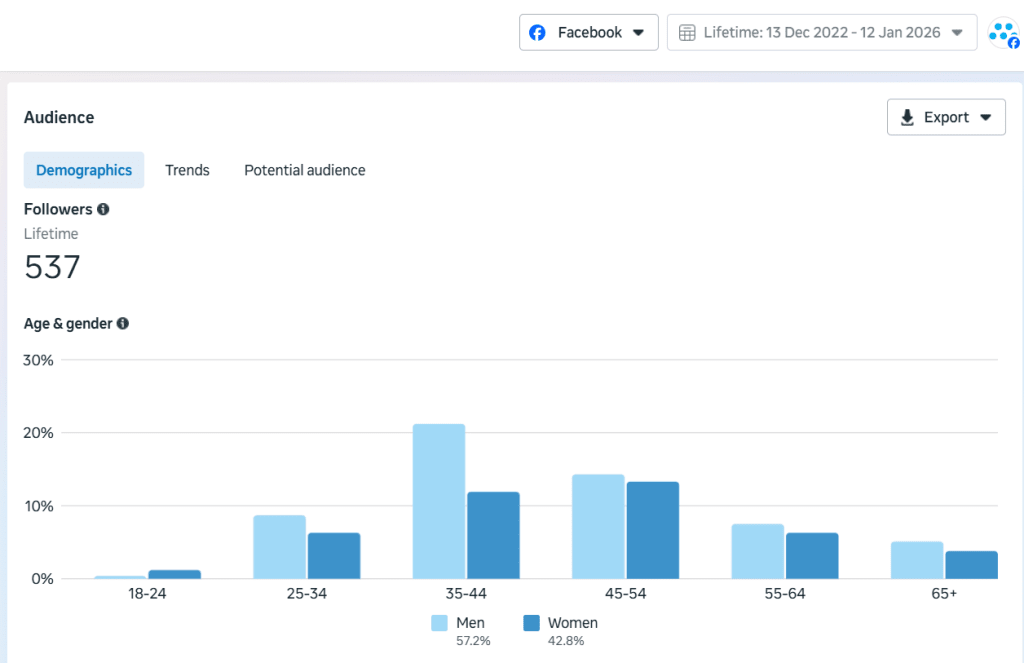
Task: Expand the Facebook platform dropdown arrow
Action: click(x=639, y=33)
